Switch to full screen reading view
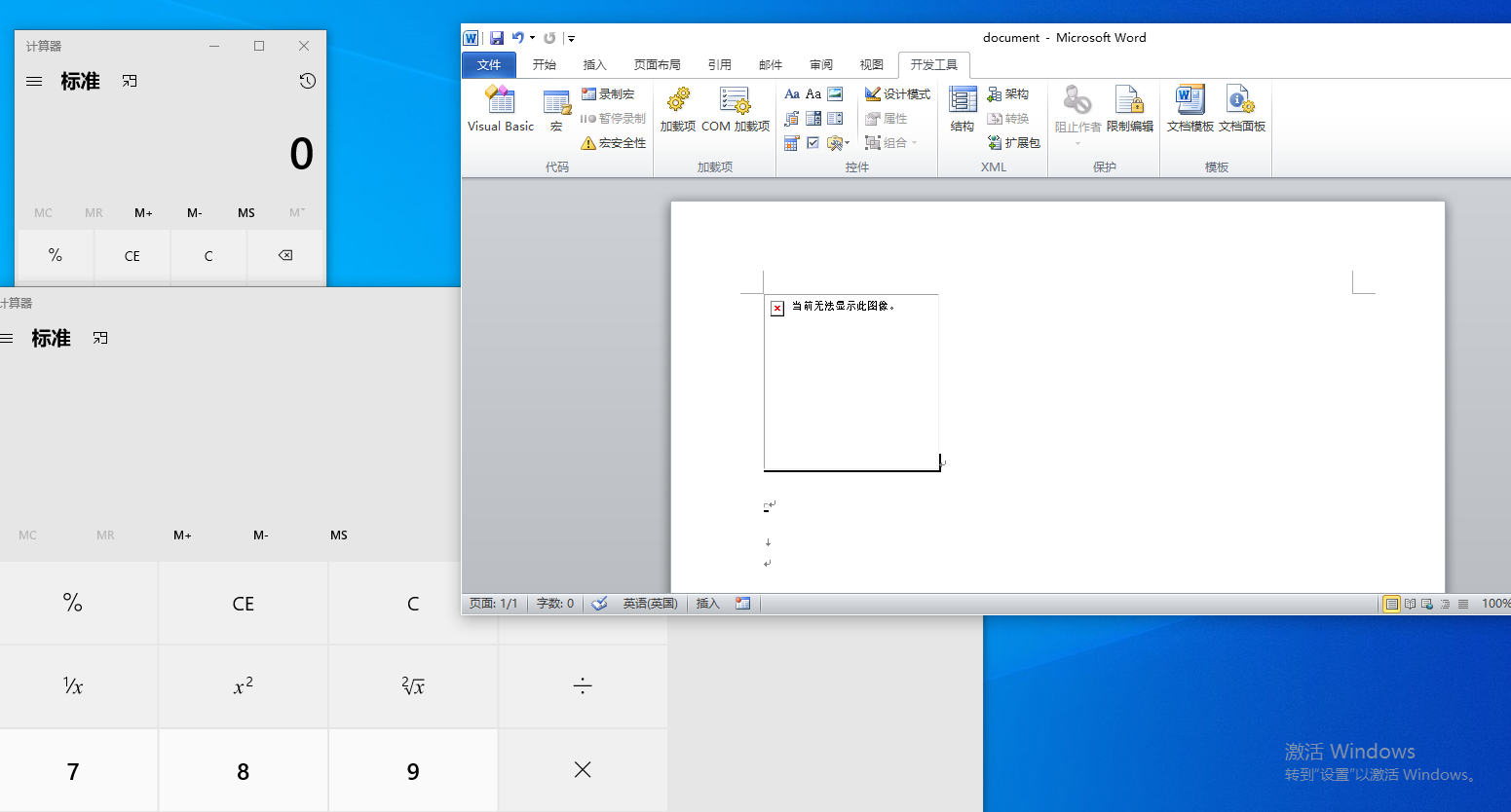 (x=1410, y=605)
